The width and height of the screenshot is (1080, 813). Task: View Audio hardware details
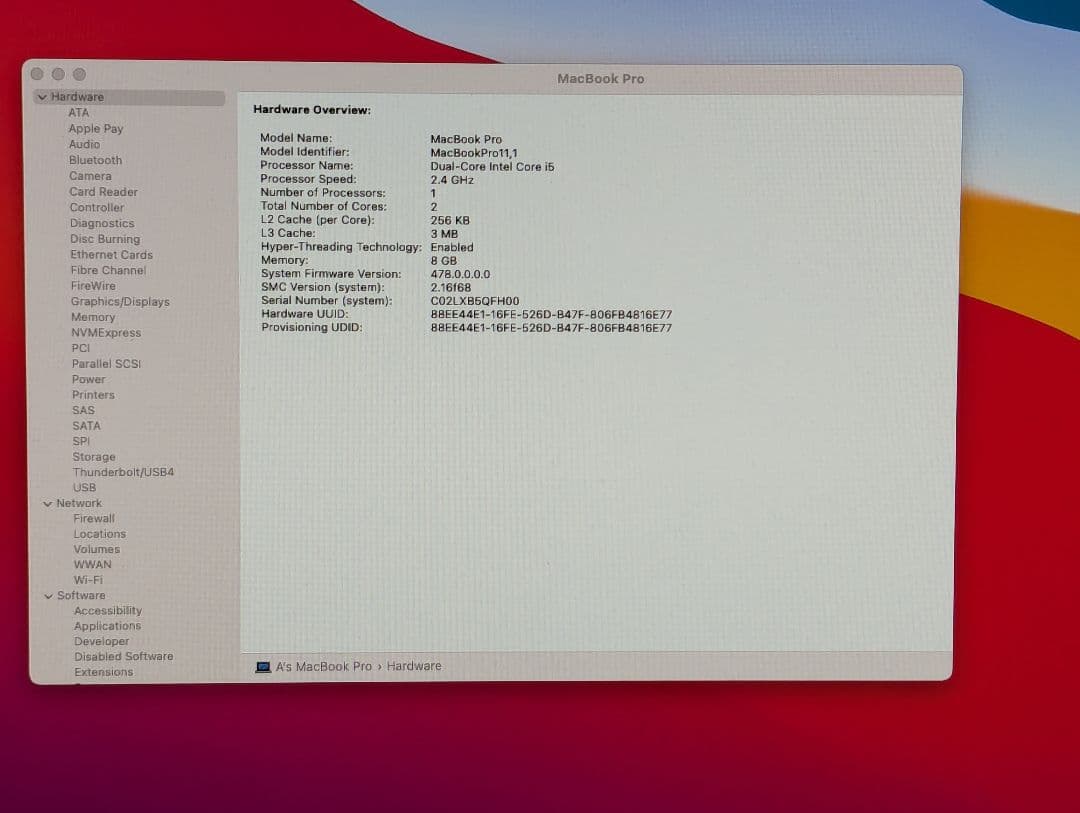tap(85, 144)
